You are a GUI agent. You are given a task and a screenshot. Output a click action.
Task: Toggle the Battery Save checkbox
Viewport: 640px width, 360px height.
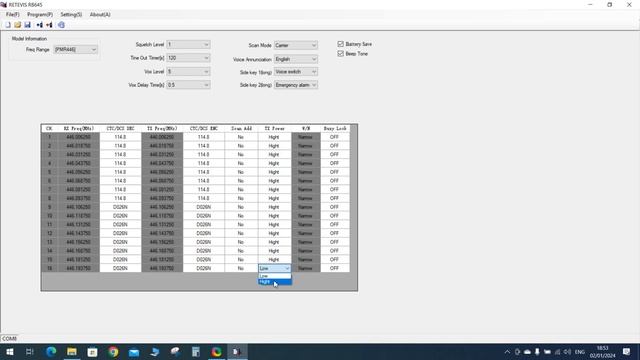[340, 44]
